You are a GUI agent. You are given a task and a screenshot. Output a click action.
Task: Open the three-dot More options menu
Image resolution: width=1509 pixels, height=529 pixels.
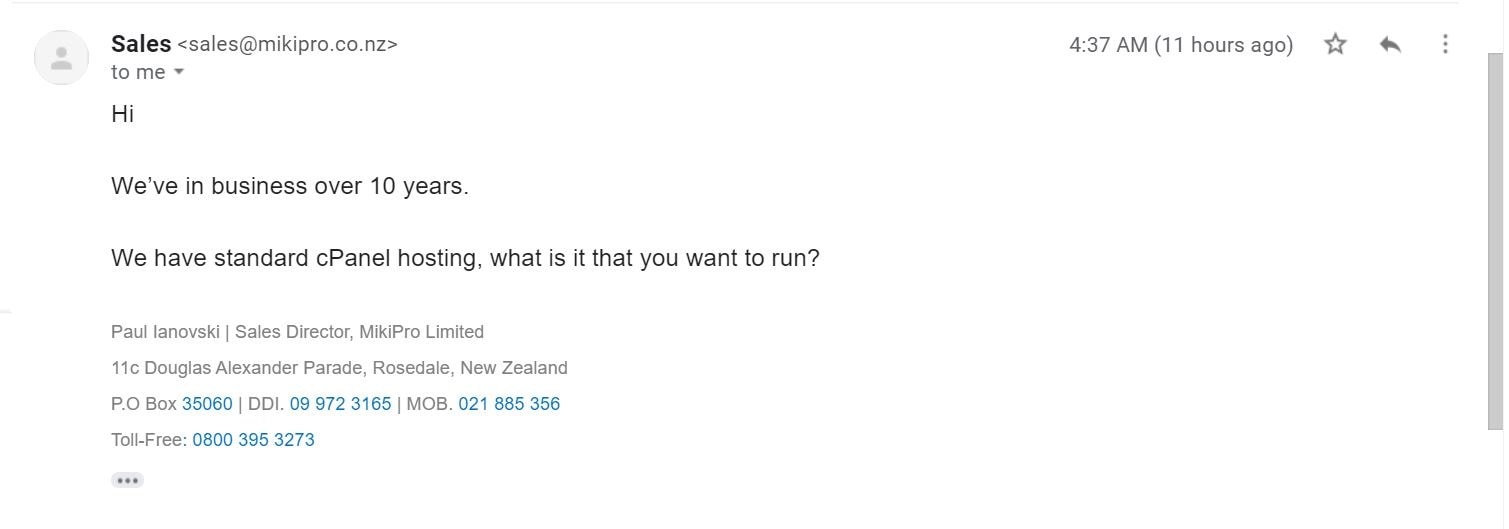tap(1445, 44)
